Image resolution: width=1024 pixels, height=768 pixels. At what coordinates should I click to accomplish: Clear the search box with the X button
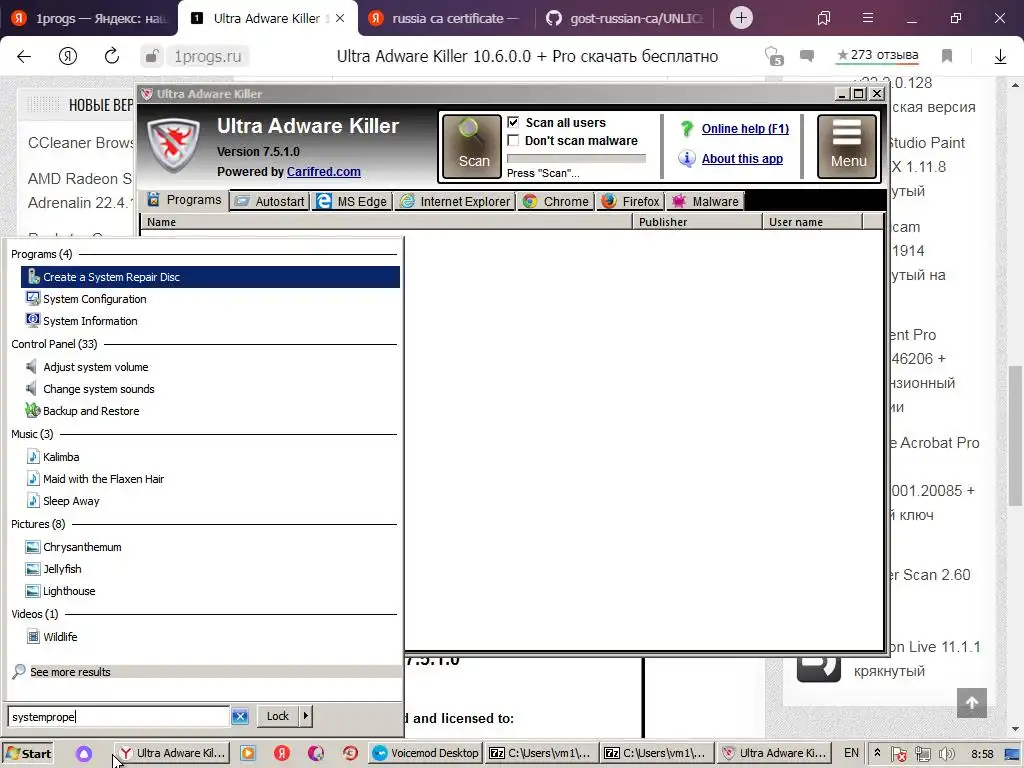click(x=240, y=716)
